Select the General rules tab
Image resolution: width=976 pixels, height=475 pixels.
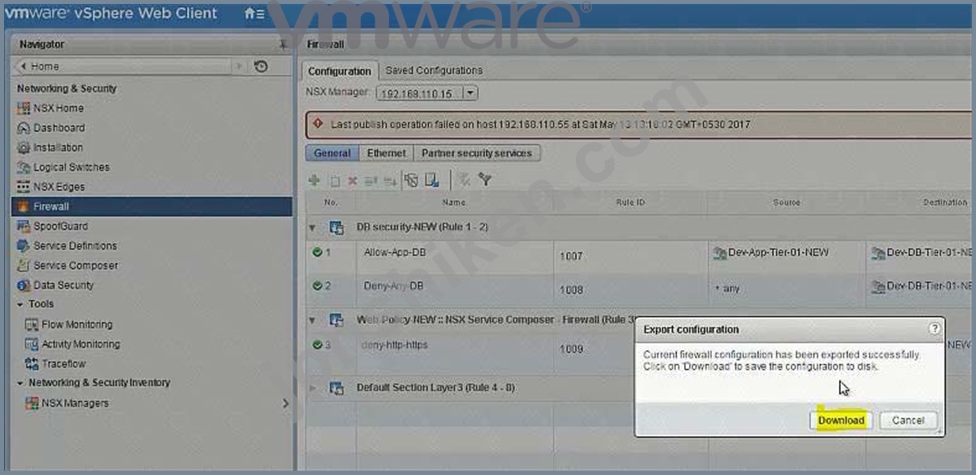[332, 153]
